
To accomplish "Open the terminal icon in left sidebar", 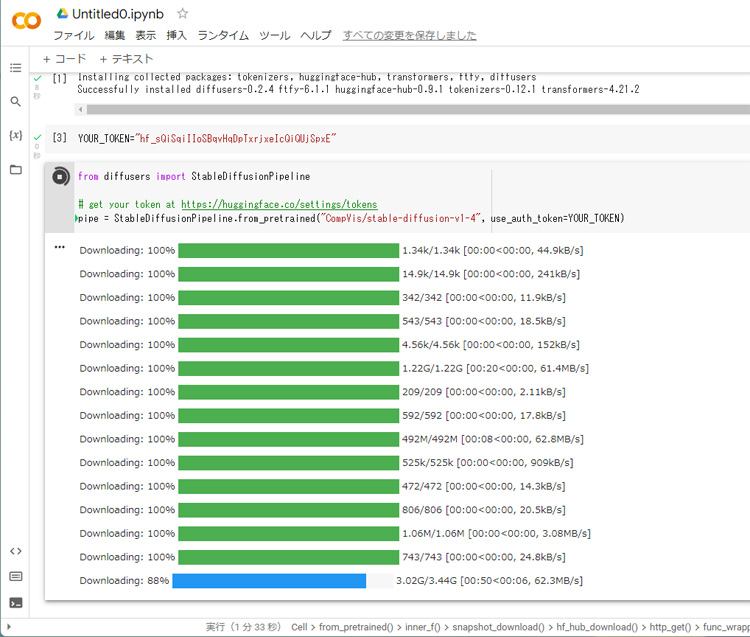I will coord(16,603).
